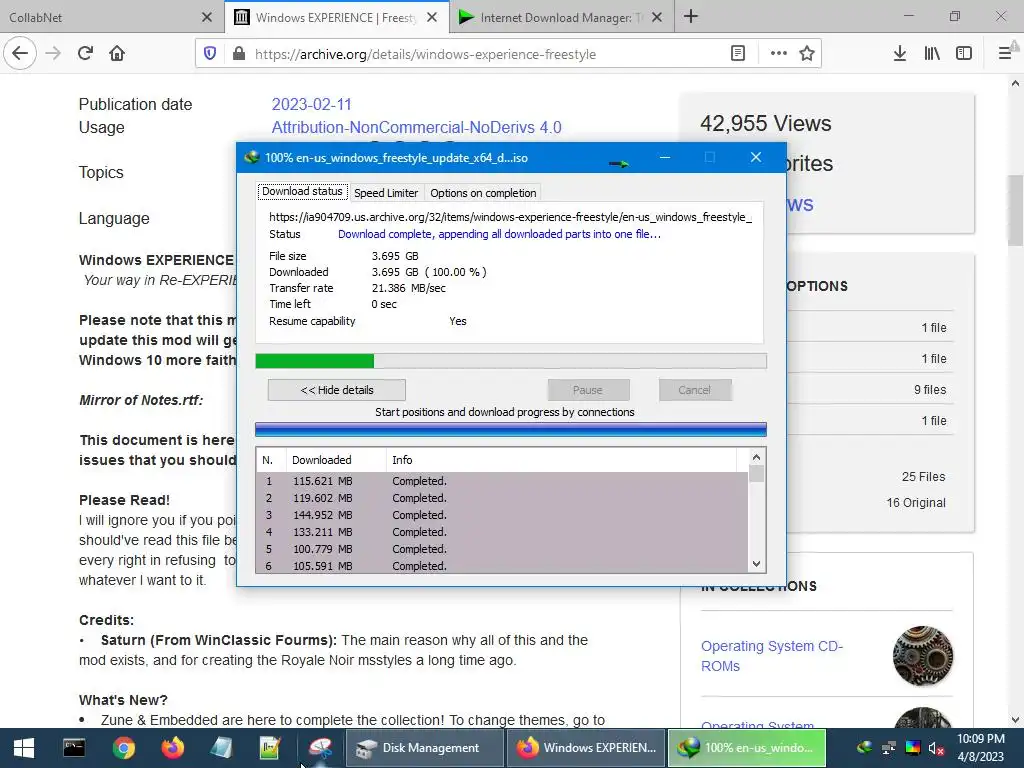Click the muted volume tray icon
Viewport: 1024px width, 768px height.
tap(936, 748)
